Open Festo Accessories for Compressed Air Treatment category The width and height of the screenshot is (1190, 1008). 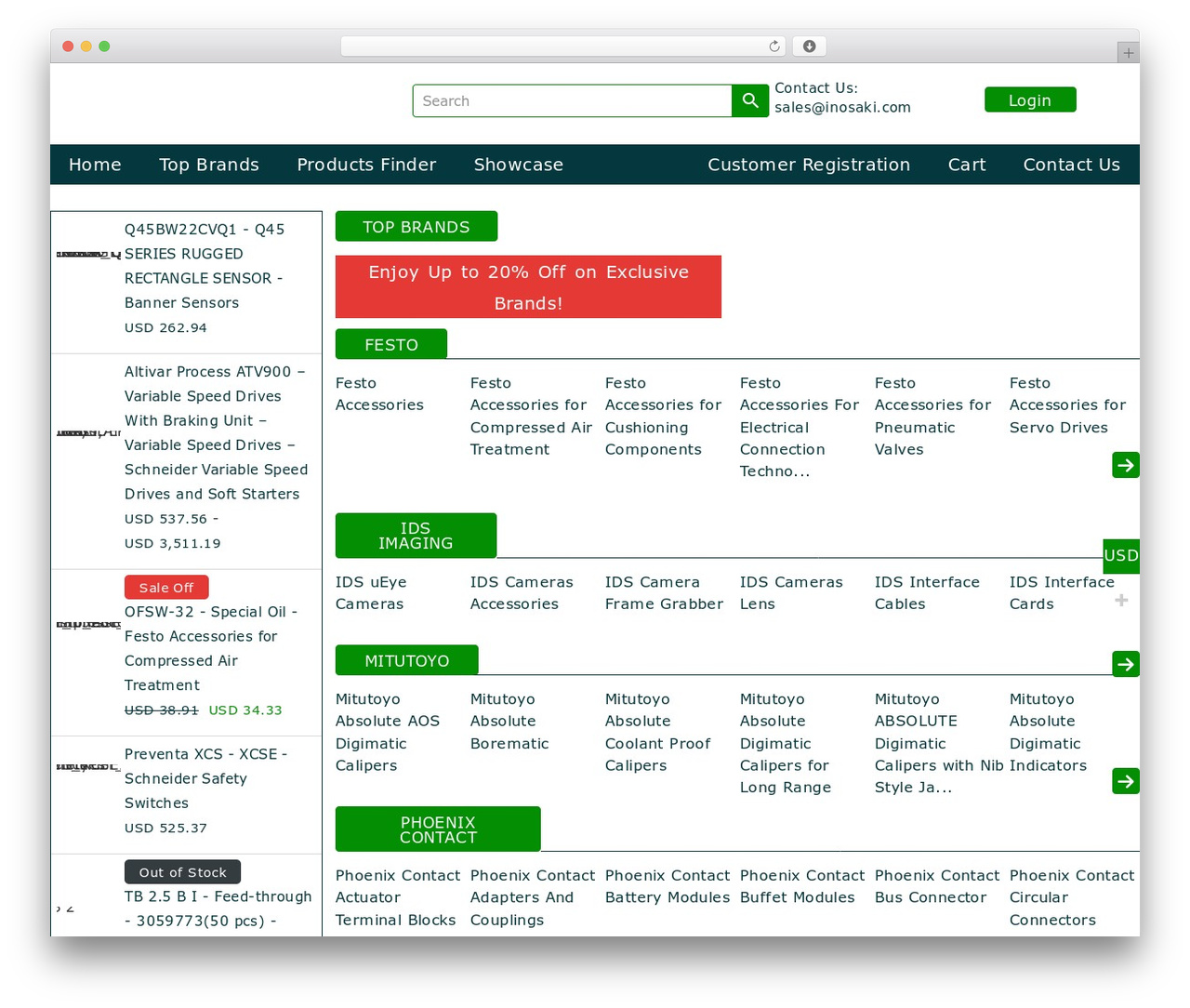pos(531,416)
